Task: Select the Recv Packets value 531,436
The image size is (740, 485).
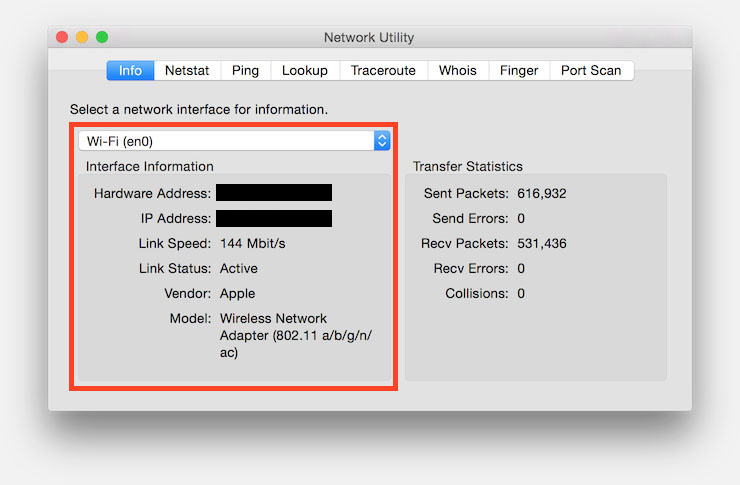Action: click(541, 243)
